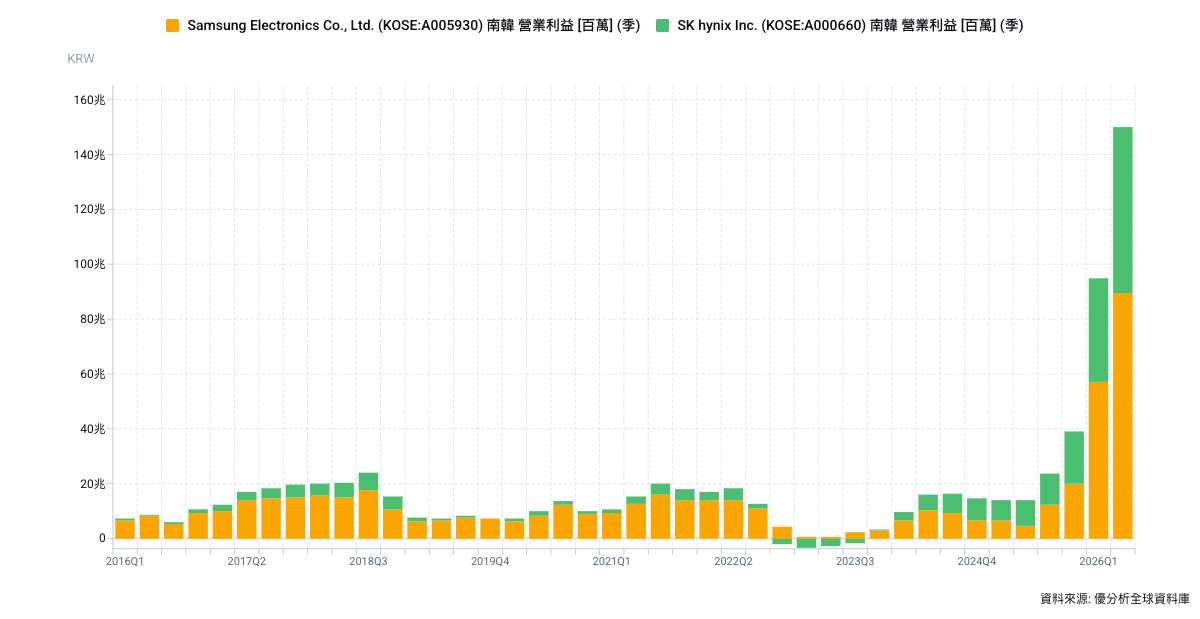Click the orange Samsung Electronics legend swatch

click(x=173, y=26)
